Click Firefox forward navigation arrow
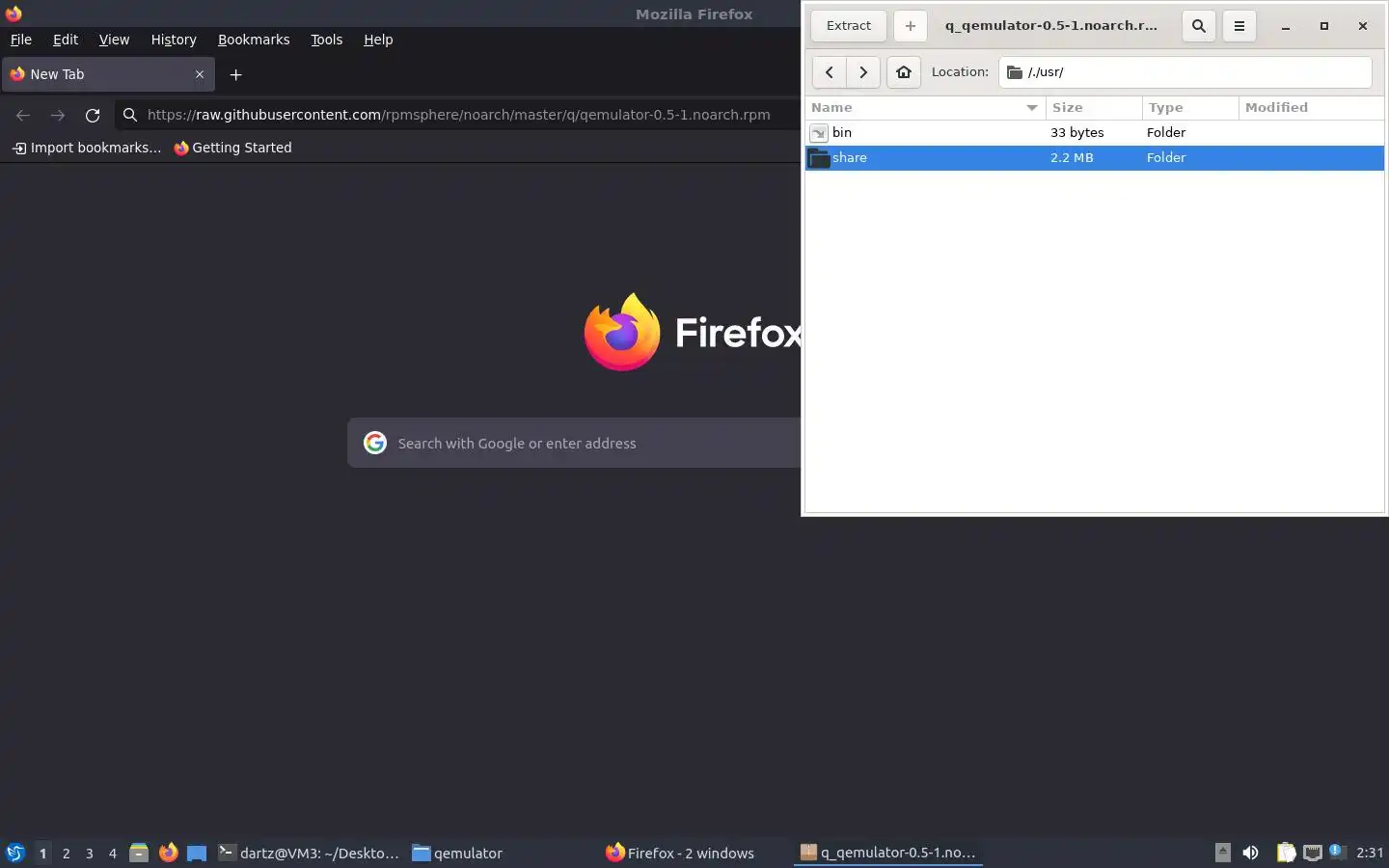The height and width of the screenshot is (868, 1389). pyautogui.click(x=58, y=115)
